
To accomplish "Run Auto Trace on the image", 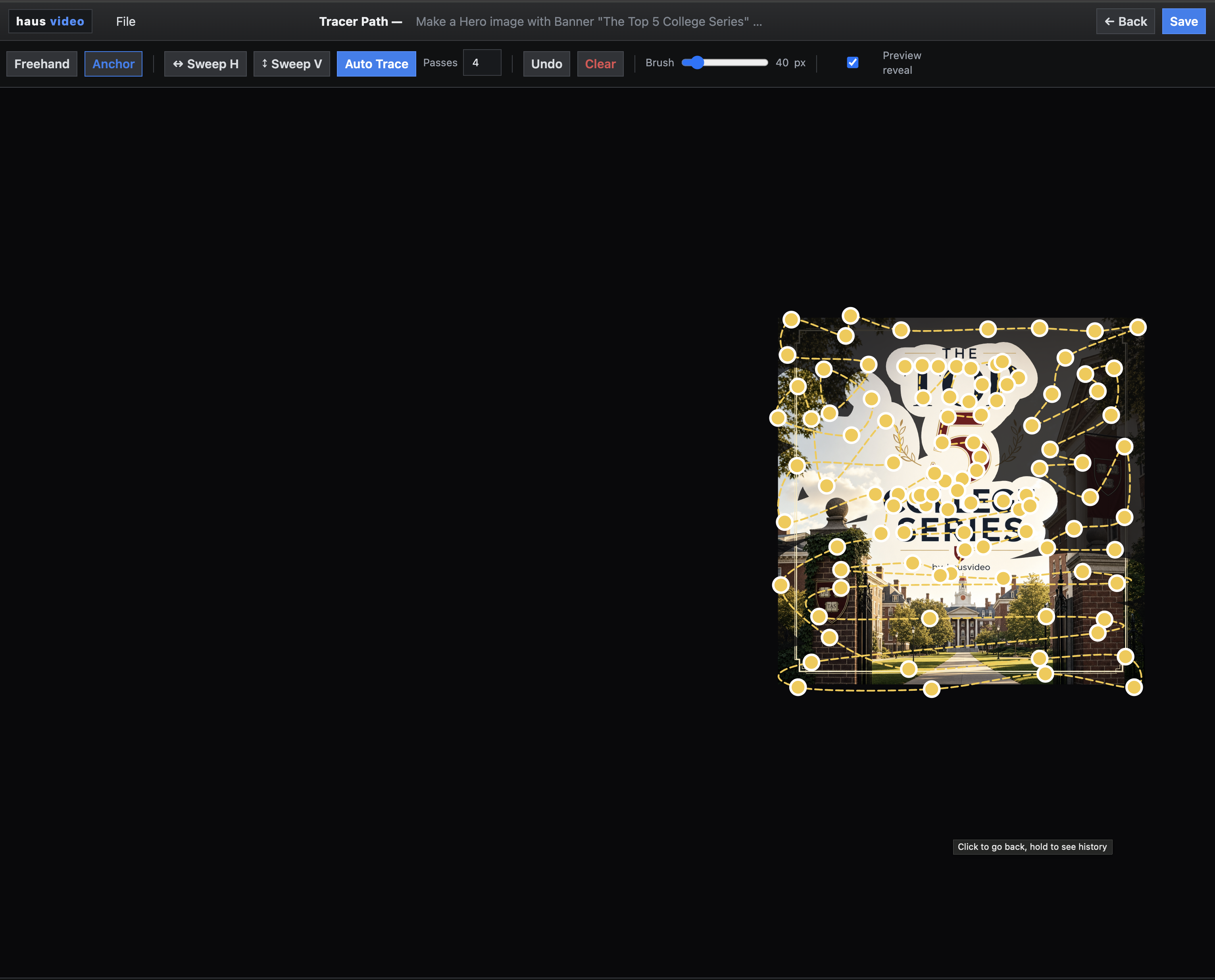I will [377, 64].
